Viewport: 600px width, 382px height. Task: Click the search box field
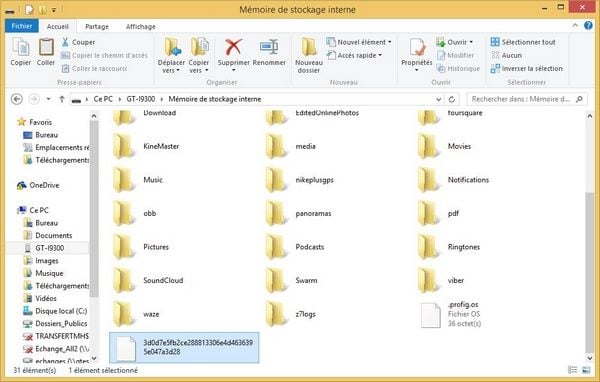point(527,99)
